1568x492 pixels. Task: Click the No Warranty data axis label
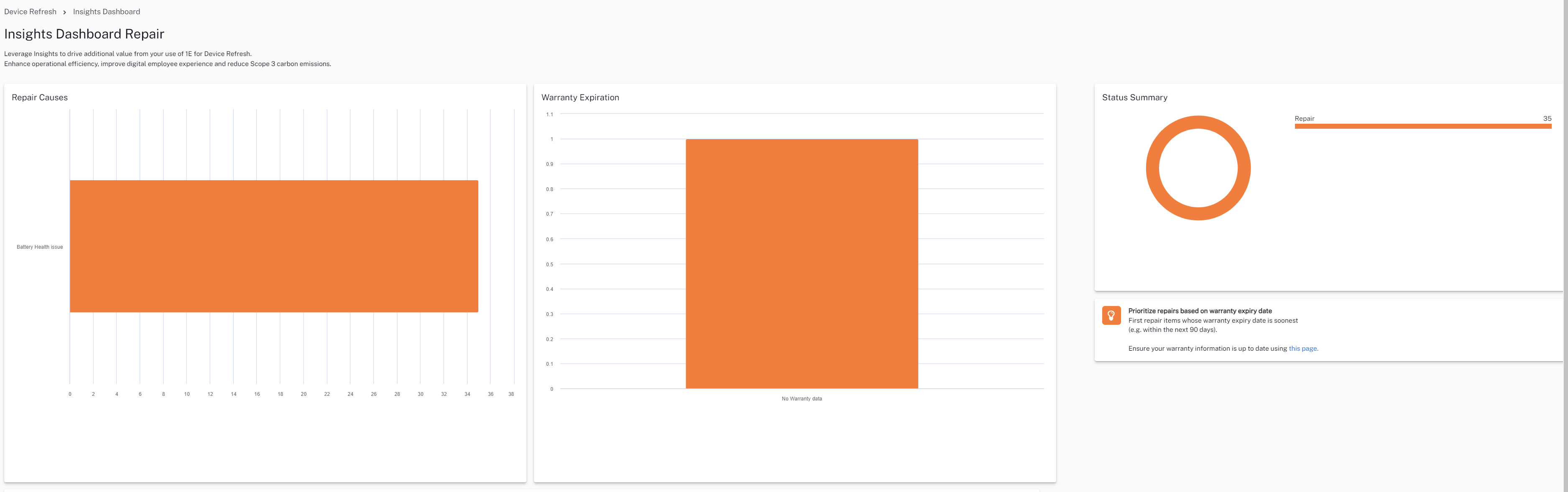click(802, 399)
